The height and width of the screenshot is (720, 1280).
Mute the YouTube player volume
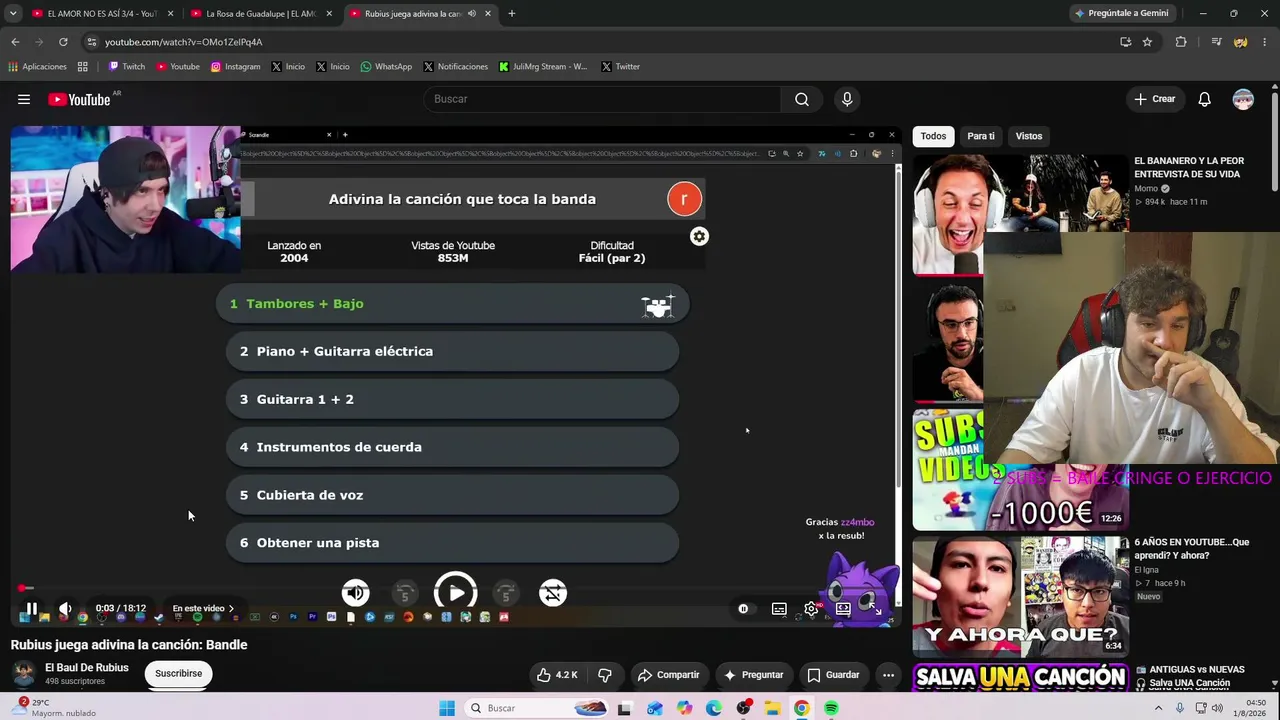[65, 608]
